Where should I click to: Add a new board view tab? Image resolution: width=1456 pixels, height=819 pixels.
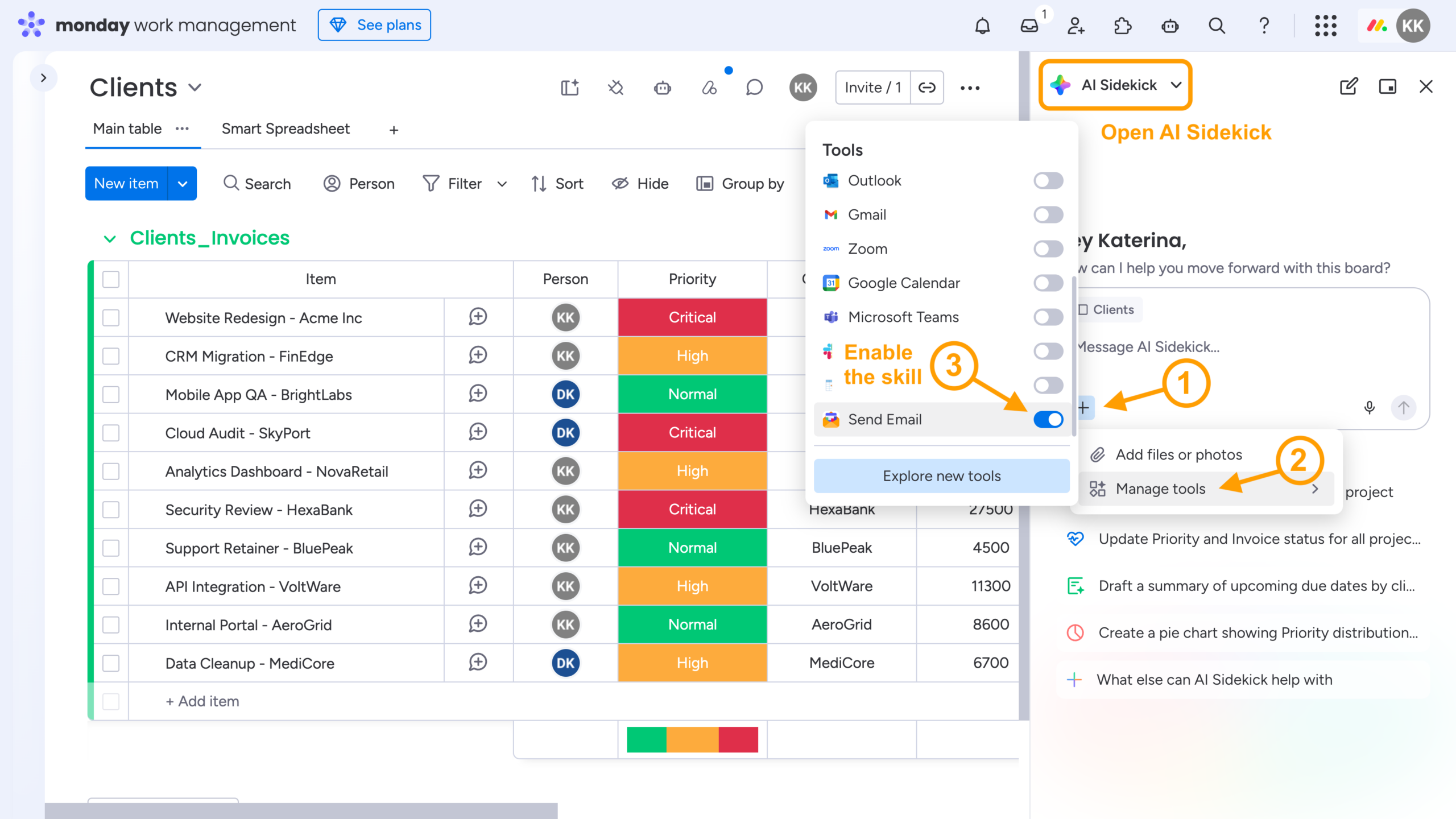394,130
